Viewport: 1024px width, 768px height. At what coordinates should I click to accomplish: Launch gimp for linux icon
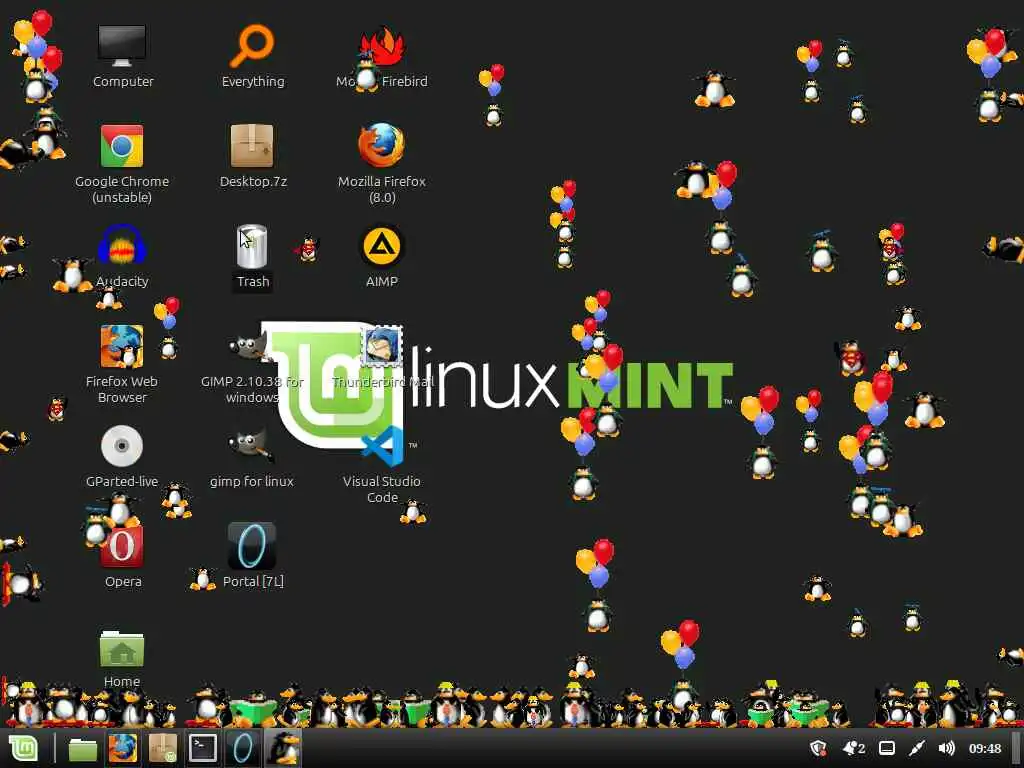[x=251, y=445]
